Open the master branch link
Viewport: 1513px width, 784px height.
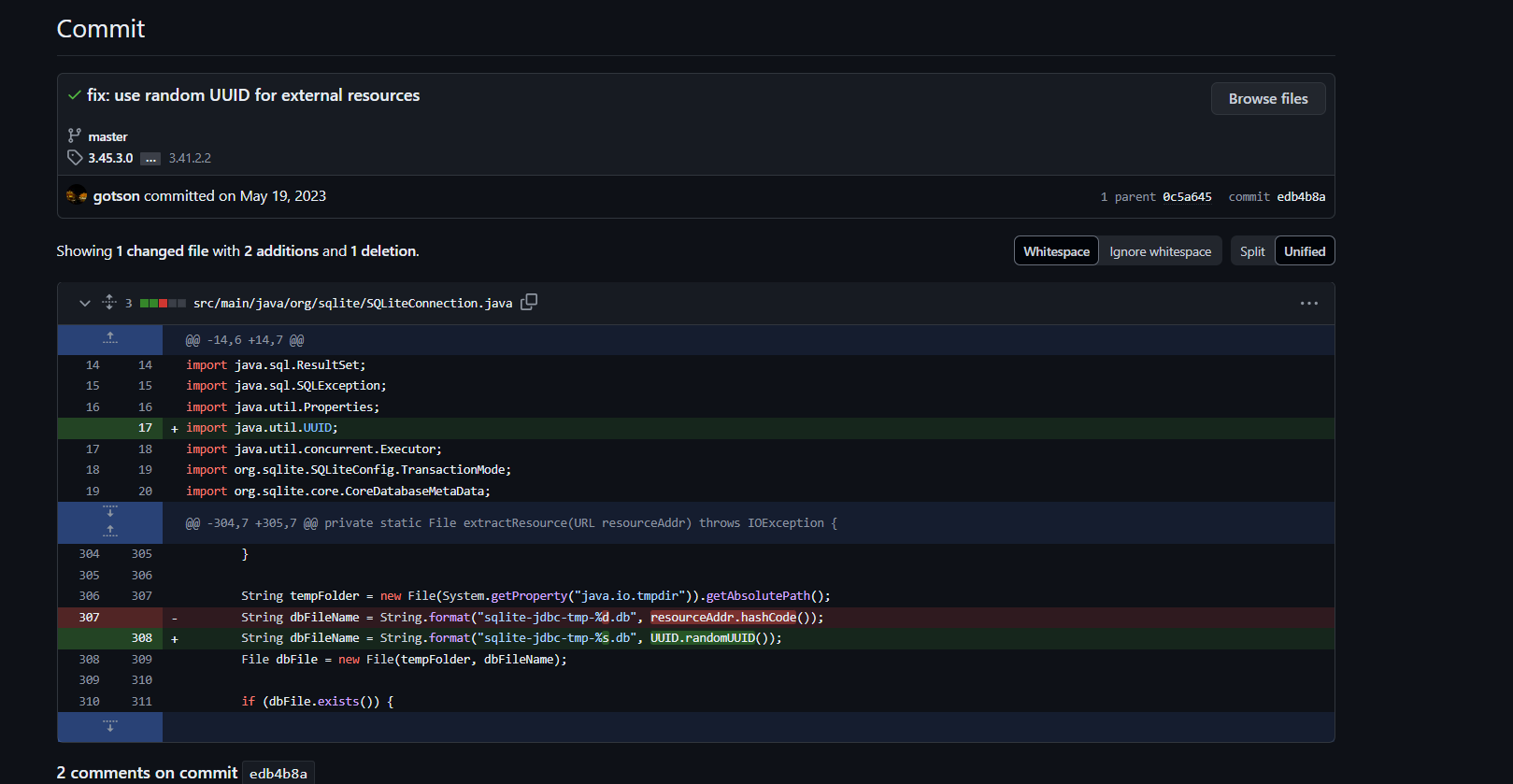tap(107, 136)
